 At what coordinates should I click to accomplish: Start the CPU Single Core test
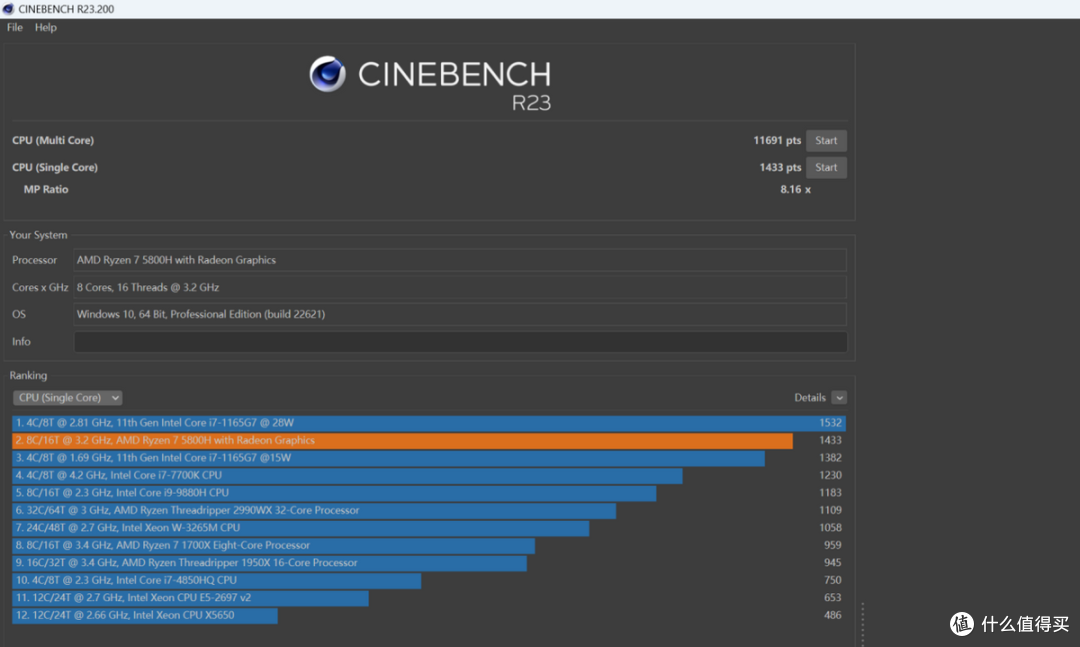(826, 167)
